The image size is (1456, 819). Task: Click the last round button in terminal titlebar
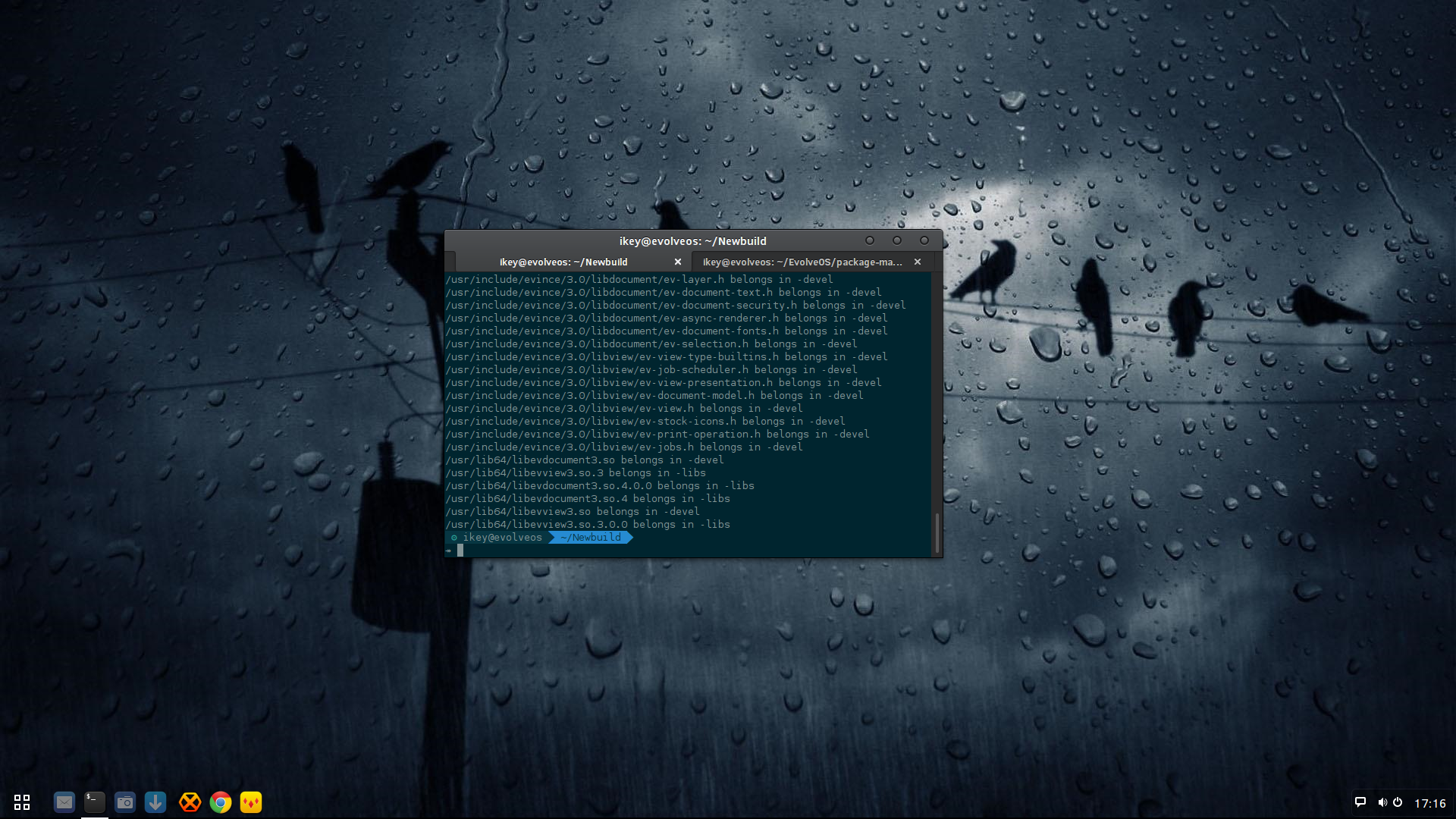click(x=924, y=240)
